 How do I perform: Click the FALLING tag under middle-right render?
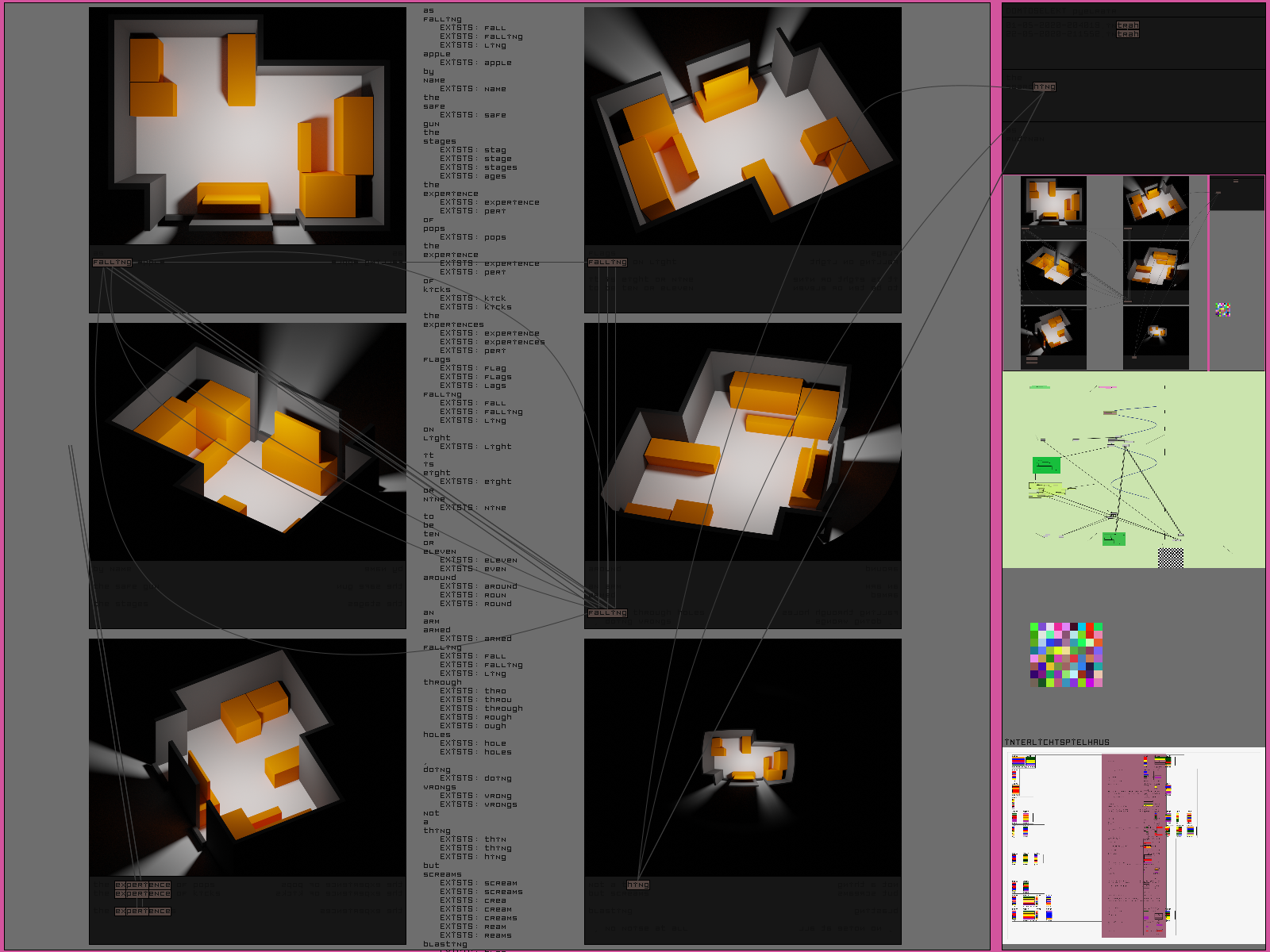click(607, 613)
